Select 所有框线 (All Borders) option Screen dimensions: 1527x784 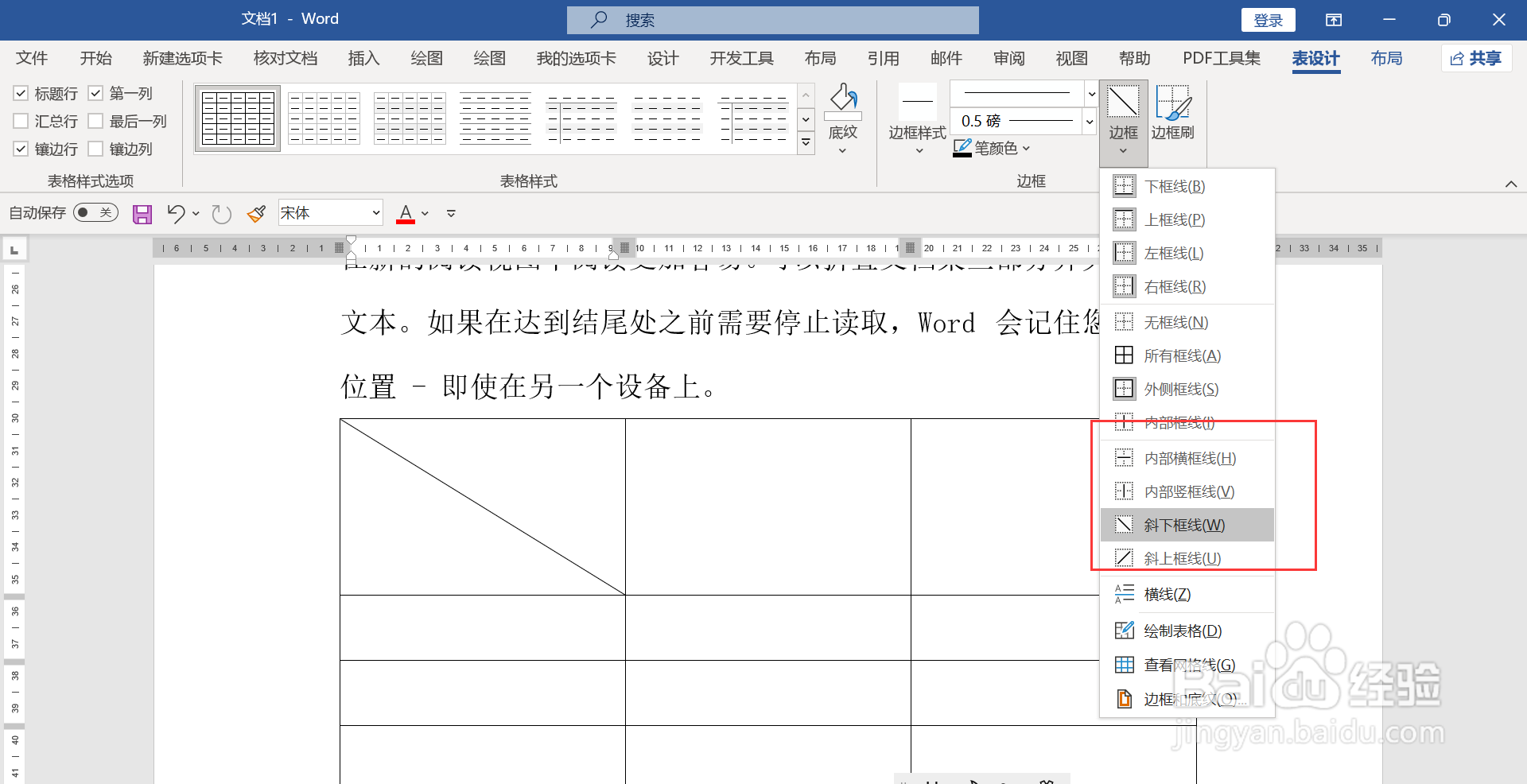pyautogui.click(x=1180, y=355)
